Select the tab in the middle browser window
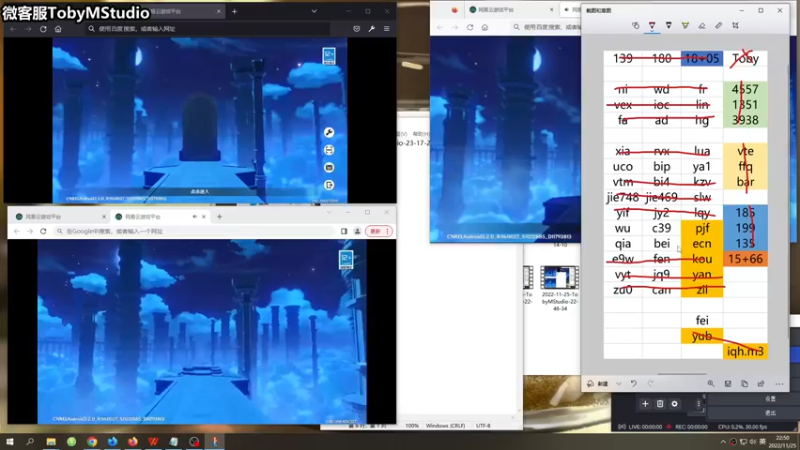The image size is (800, 450). (512, 10)
